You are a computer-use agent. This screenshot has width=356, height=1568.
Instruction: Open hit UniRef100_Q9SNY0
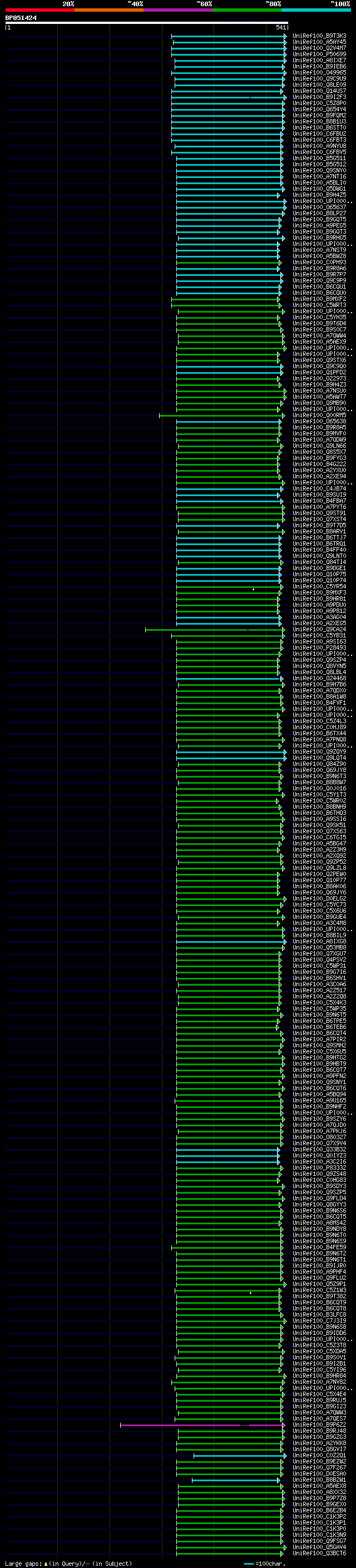pyautogui.click(x=319, y=170)
